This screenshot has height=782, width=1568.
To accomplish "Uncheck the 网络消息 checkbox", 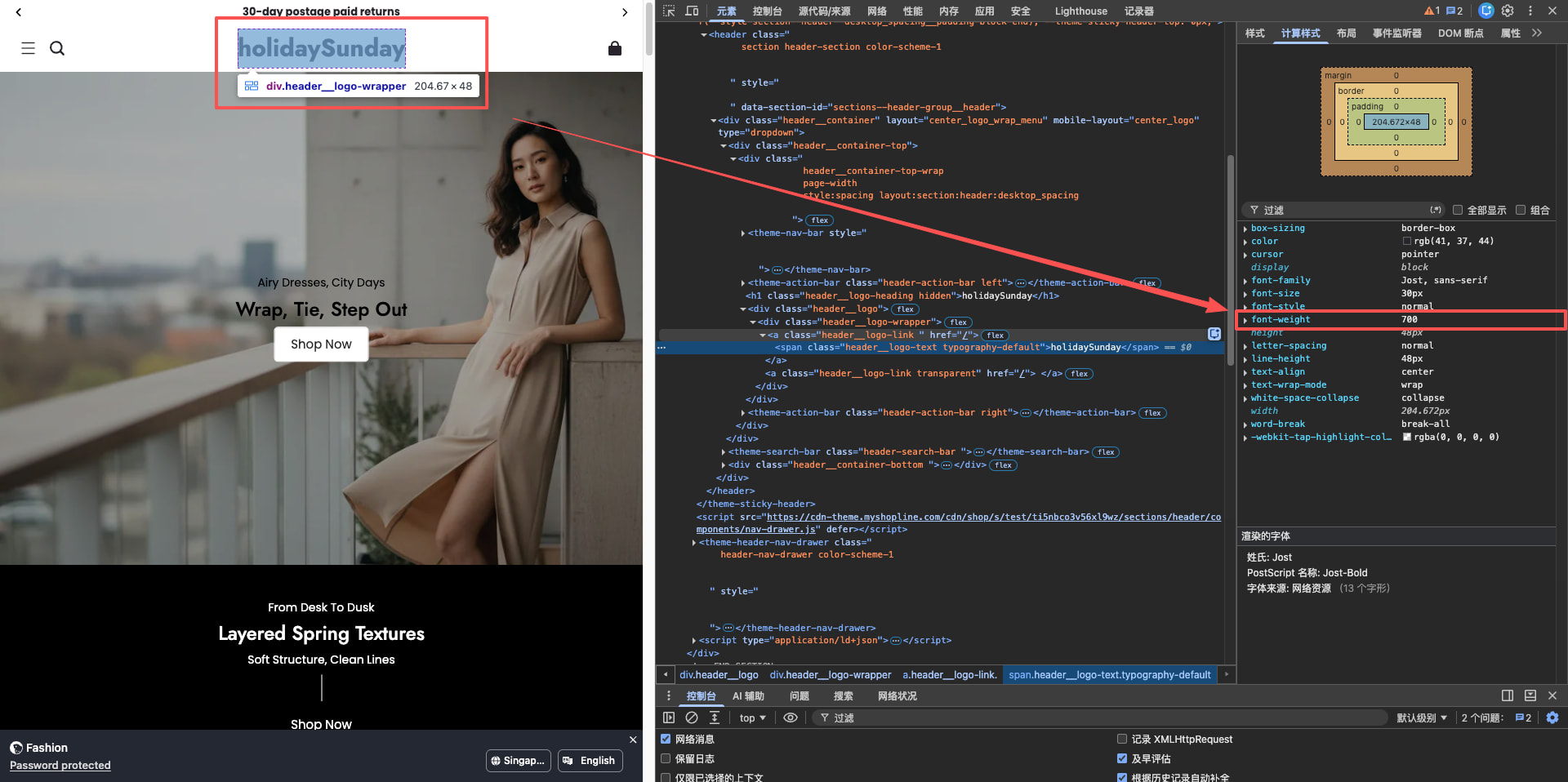I will coord(666,739).
